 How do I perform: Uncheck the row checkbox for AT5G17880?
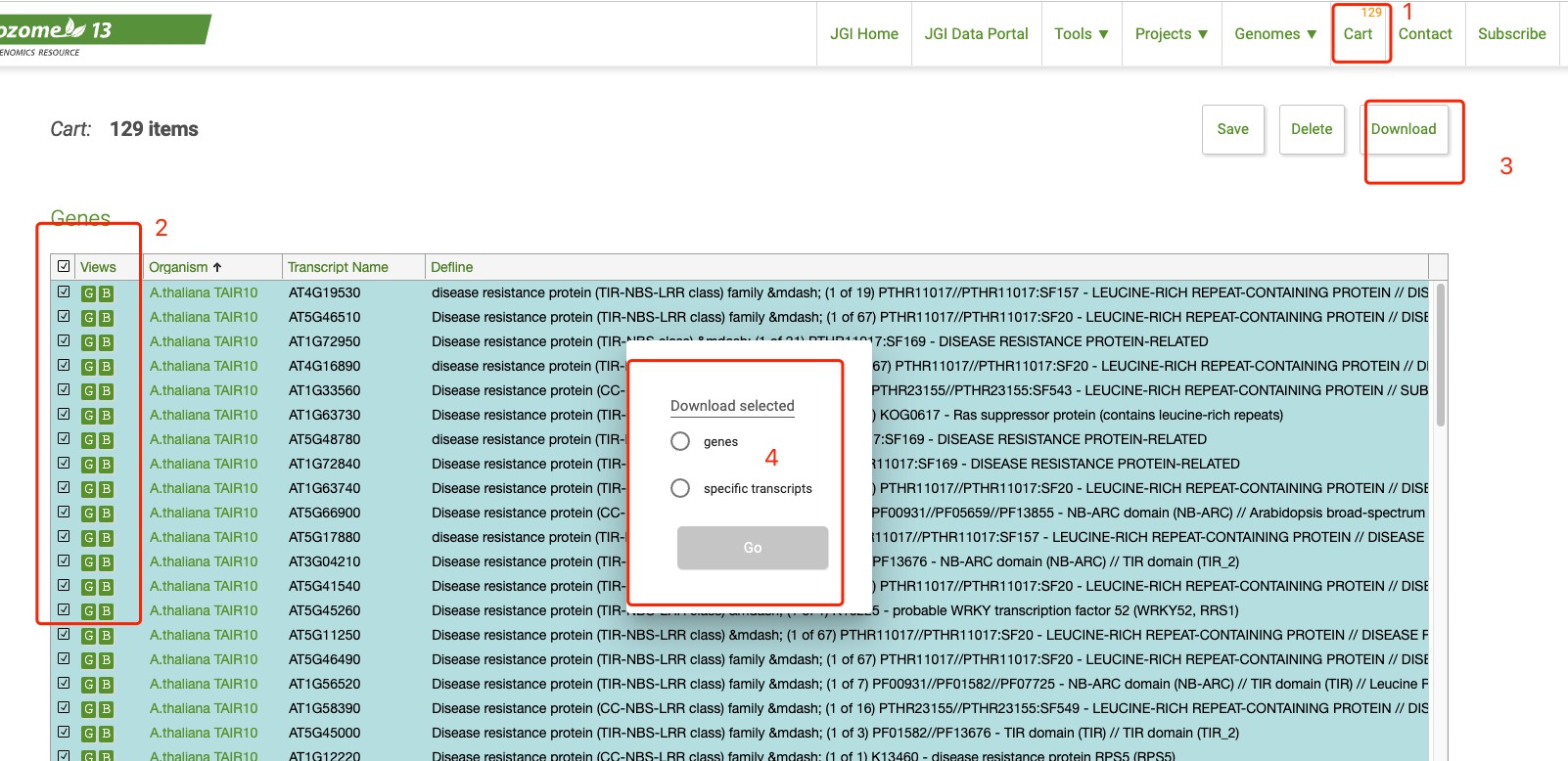(x=64, y=536)
